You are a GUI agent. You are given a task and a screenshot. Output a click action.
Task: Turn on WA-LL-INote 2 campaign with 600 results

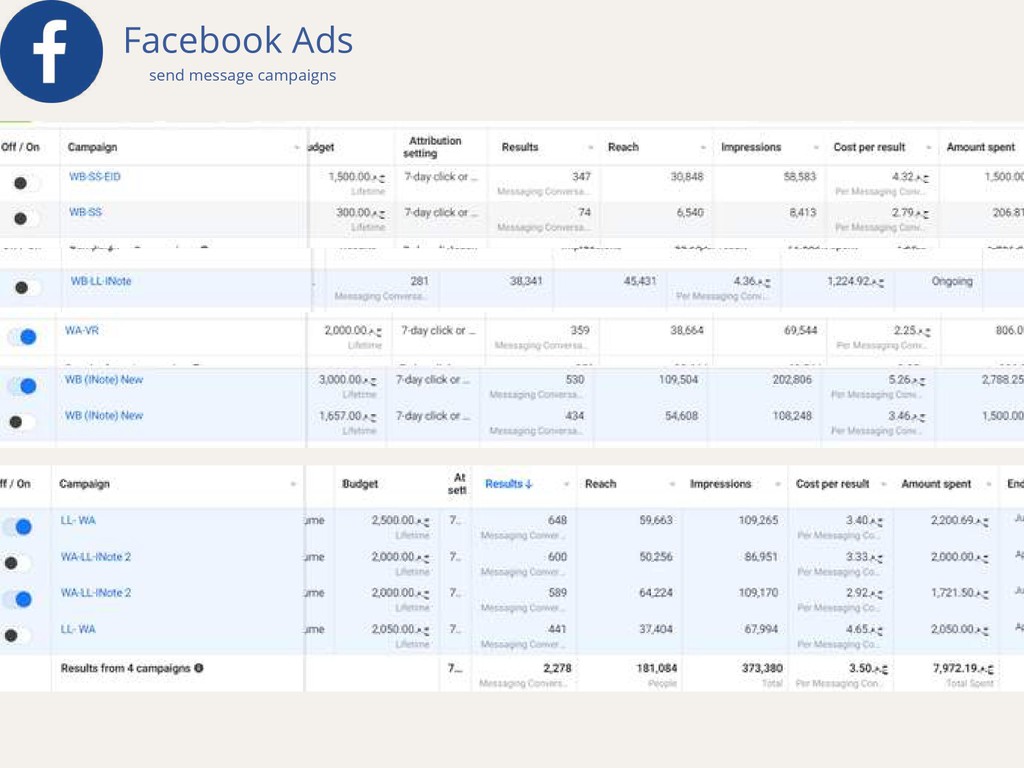click(15, 563)
